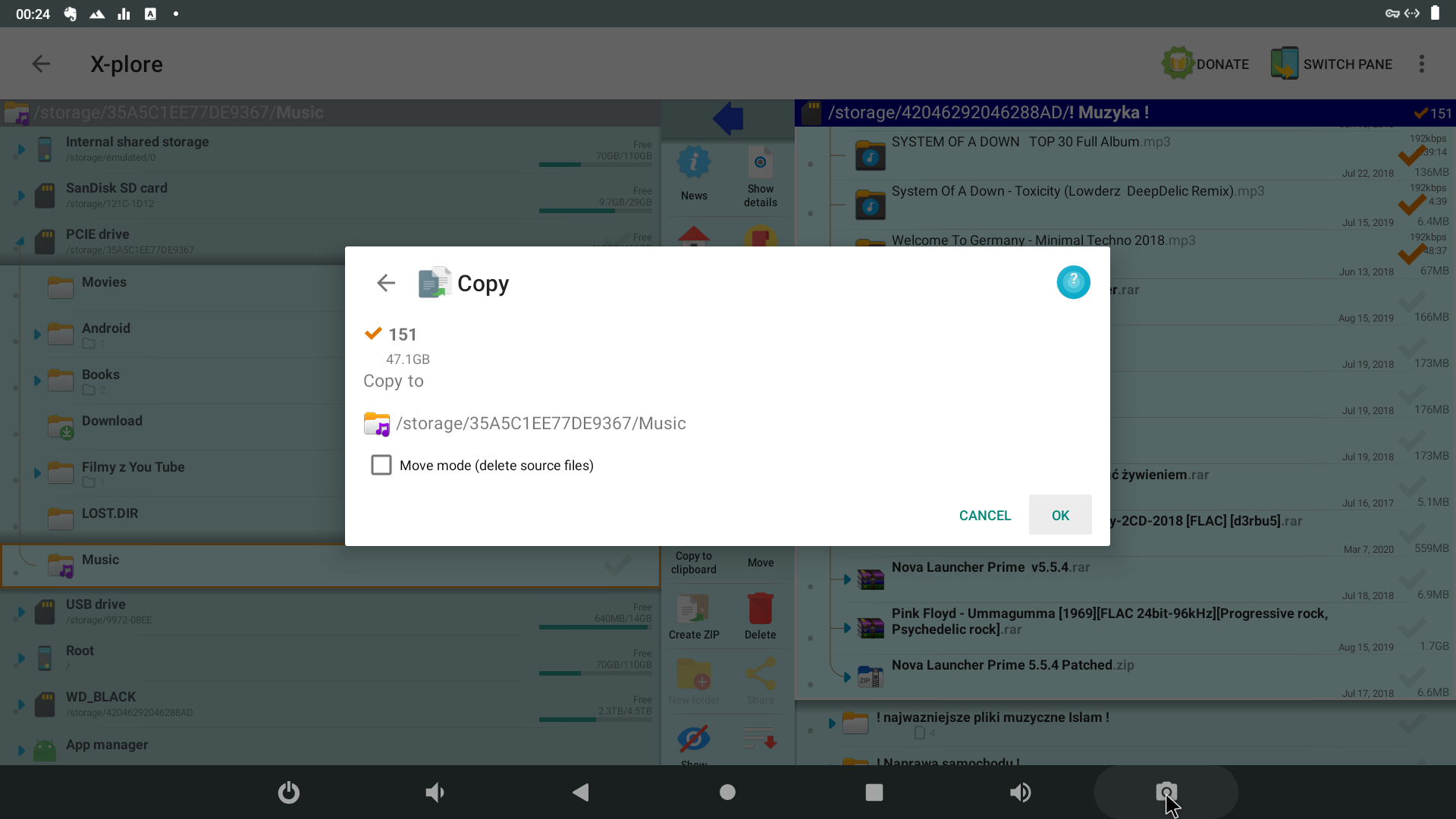Cancel the Copy dialog
1456x819 pixels.
pos(985,515)
